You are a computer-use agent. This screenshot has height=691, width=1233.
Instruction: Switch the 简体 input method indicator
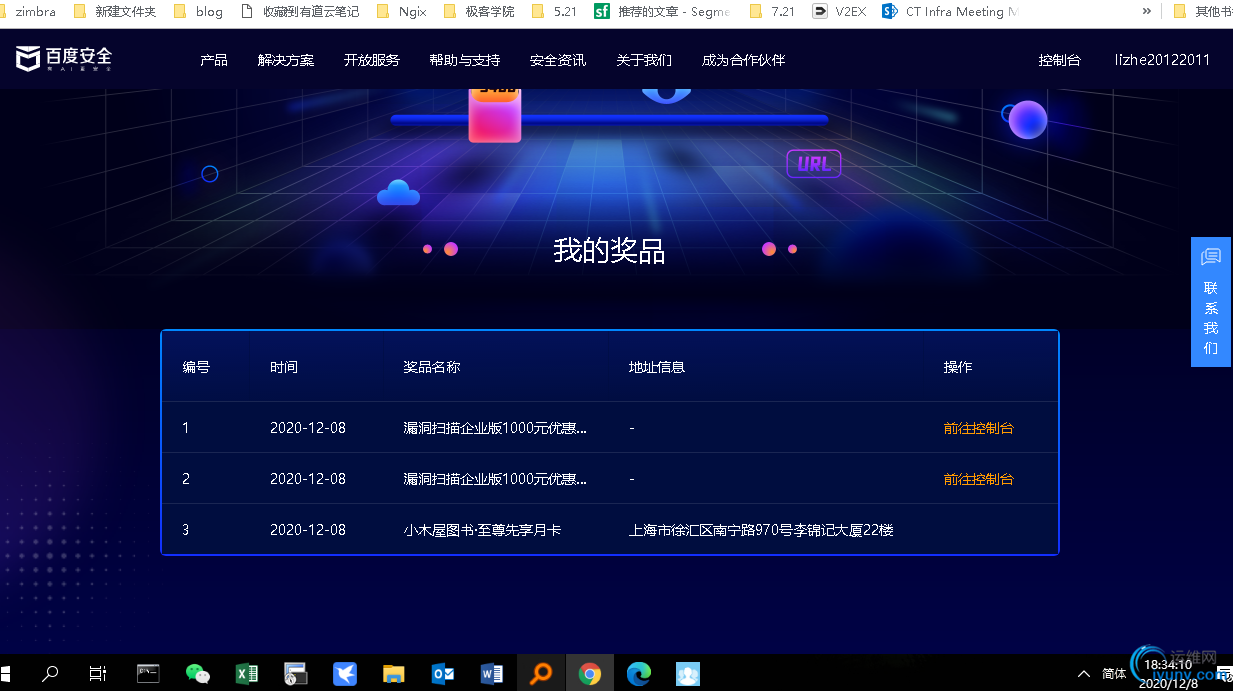pos(1114,674)
